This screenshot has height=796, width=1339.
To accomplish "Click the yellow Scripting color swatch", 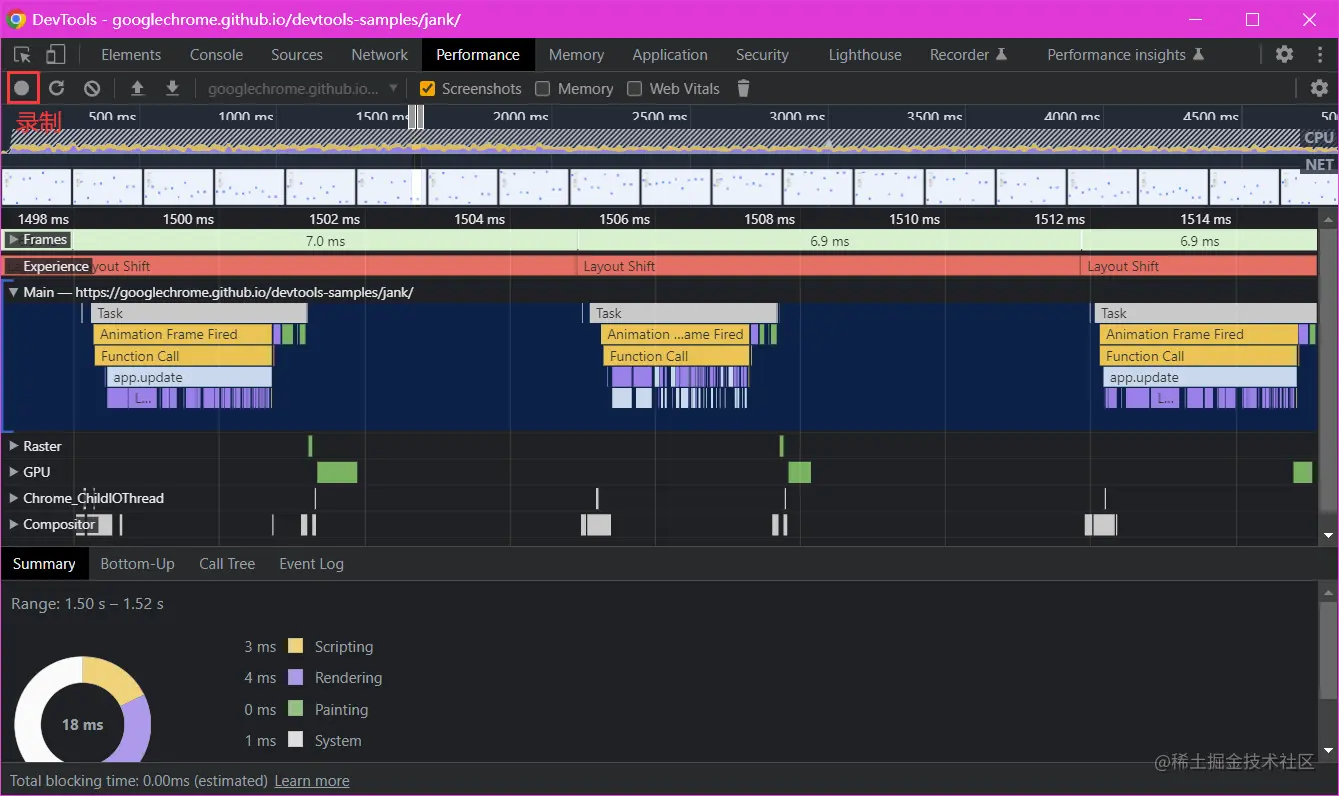I will tap(295, 646).
